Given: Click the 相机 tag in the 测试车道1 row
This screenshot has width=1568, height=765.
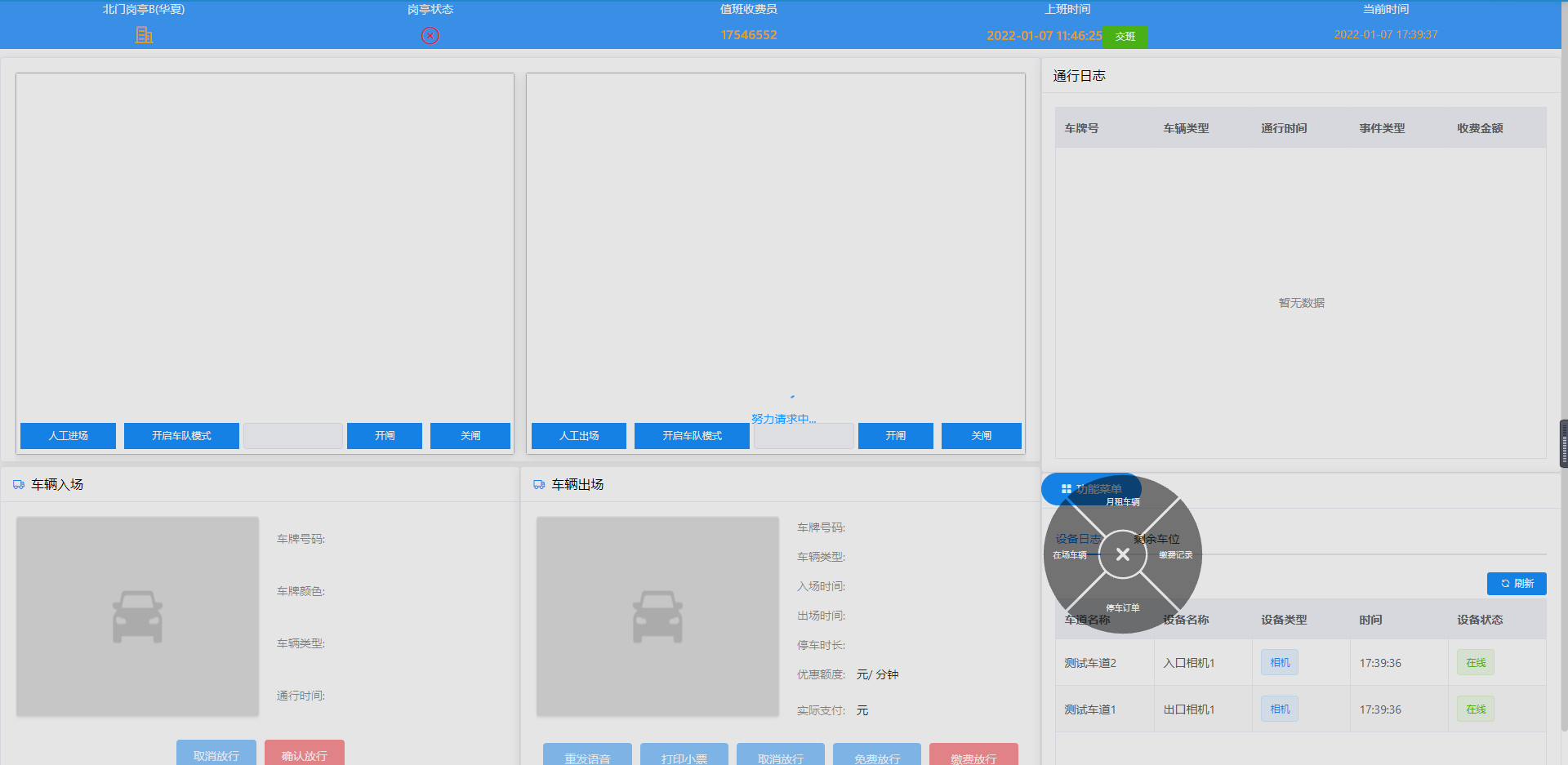Looking at the screenshot, I should [1280, 709].
